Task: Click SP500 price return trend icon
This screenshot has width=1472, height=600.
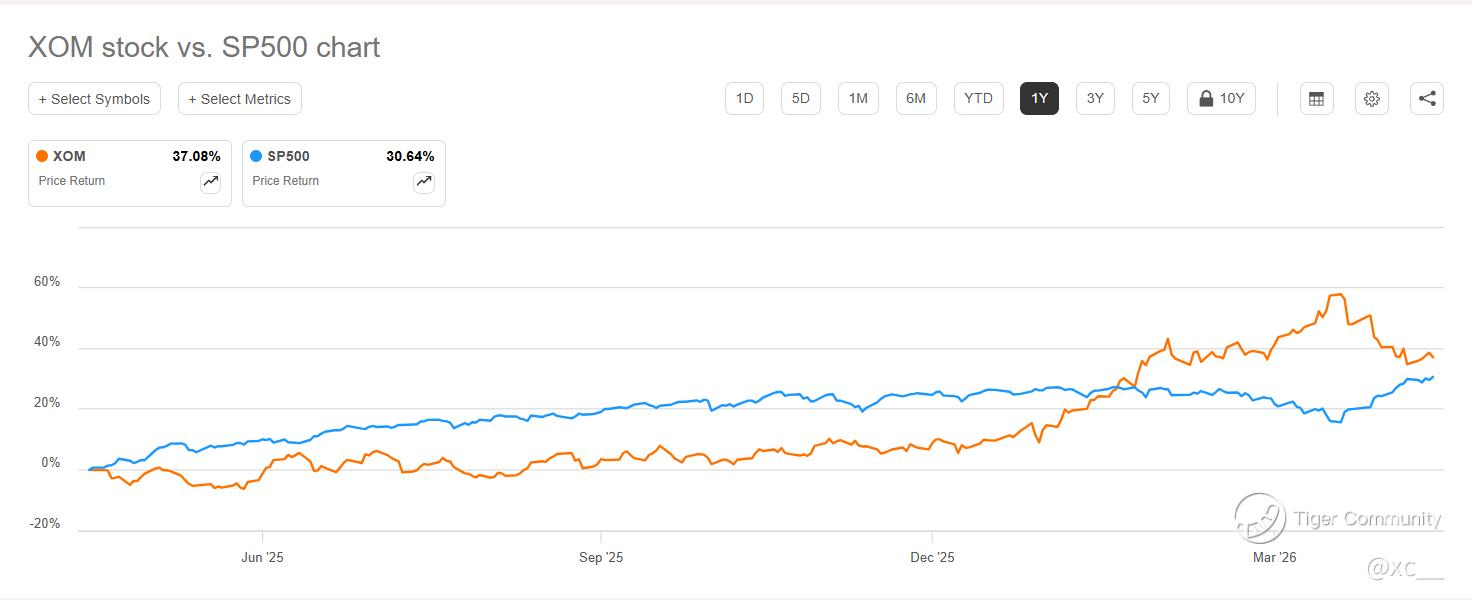Action: point(424,181)
